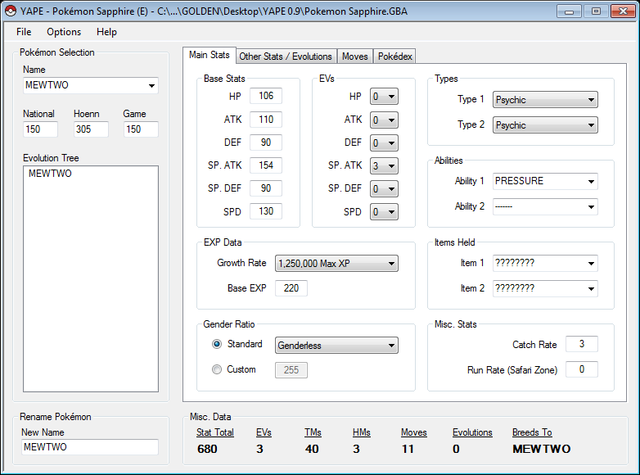Open the Help menu

coord(107,32)
